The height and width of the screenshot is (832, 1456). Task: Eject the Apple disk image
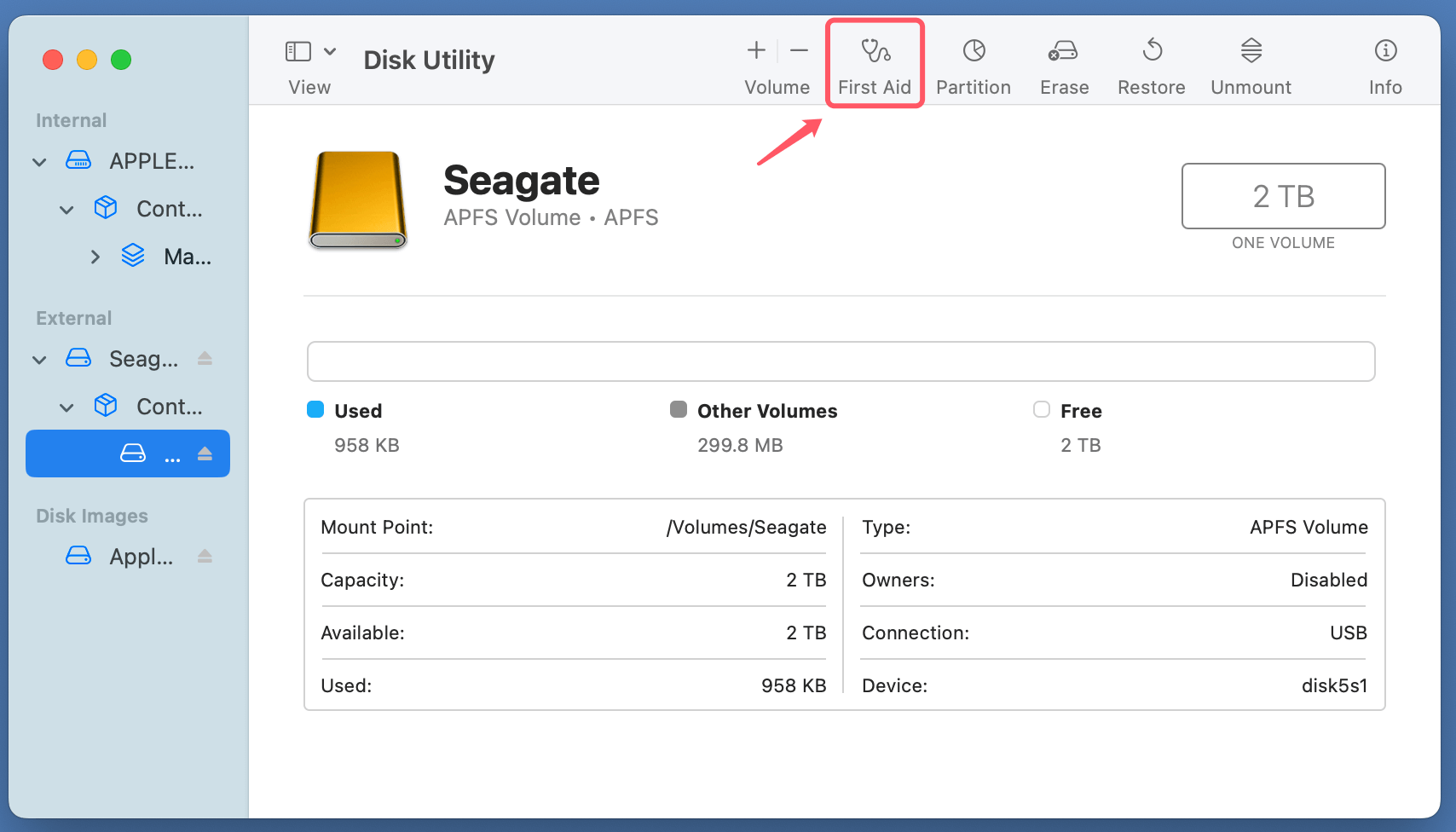tap(205, 556)
